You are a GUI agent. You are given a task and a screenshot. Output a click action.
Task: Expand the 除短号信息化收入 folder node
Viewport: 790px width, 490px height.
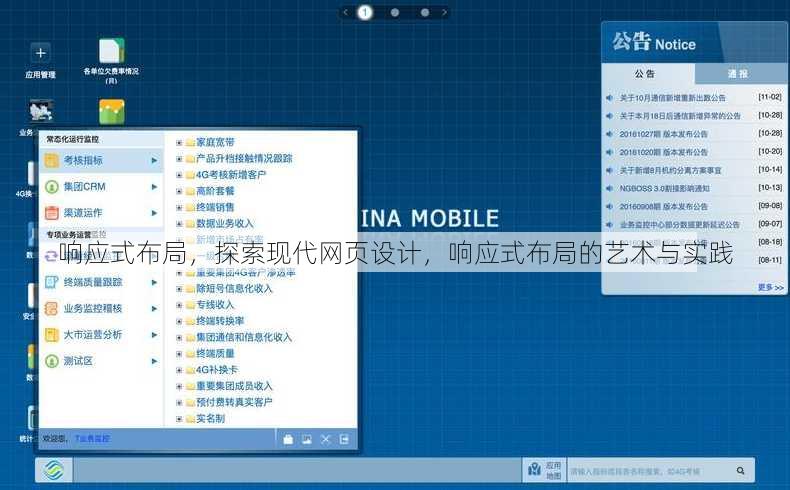(x=179, y=289)
